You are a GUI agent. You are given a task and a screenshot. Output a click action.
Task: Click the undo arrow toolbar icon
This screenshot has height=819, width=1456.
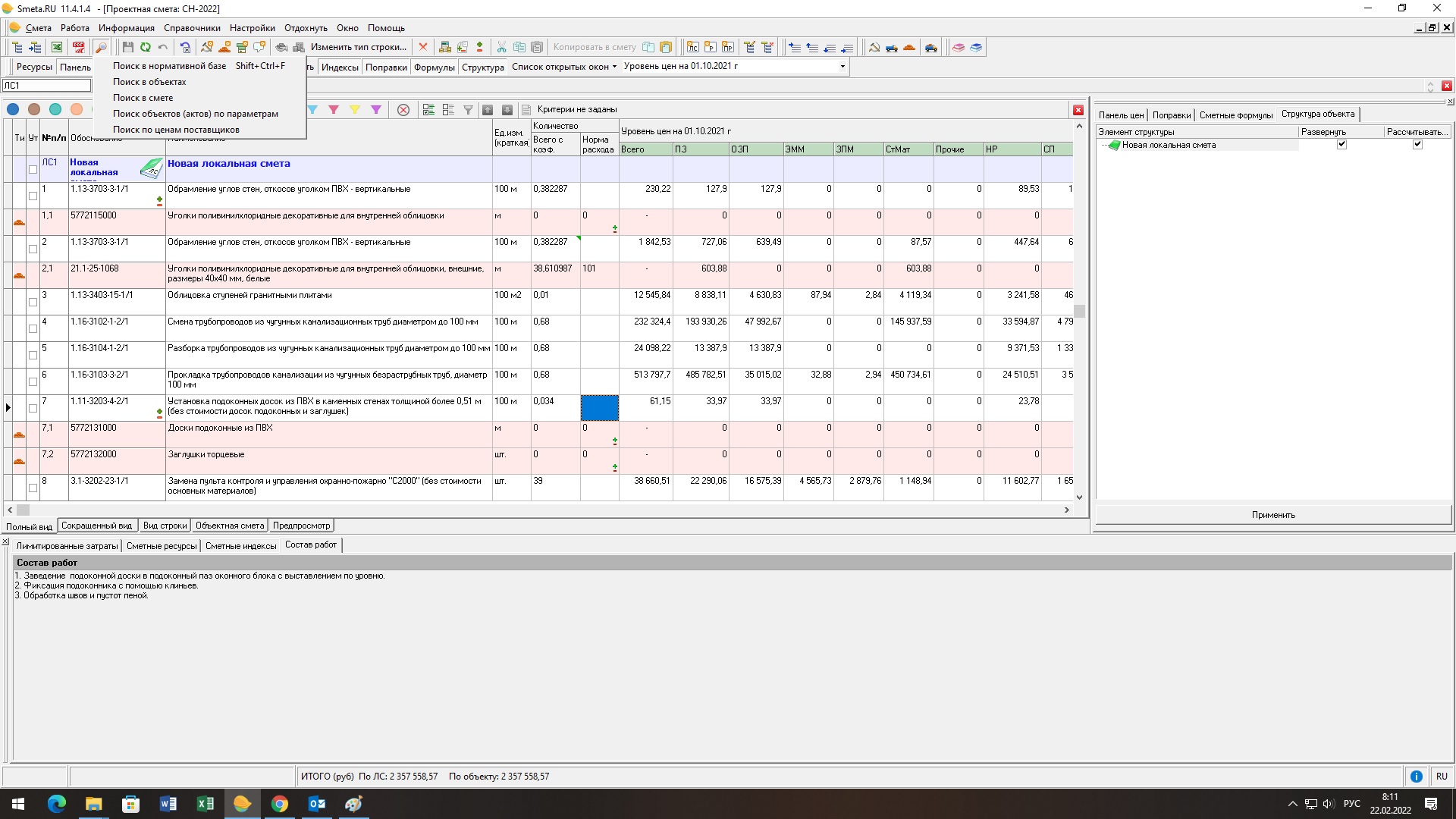pyautogui.click(x=163, y=47)
